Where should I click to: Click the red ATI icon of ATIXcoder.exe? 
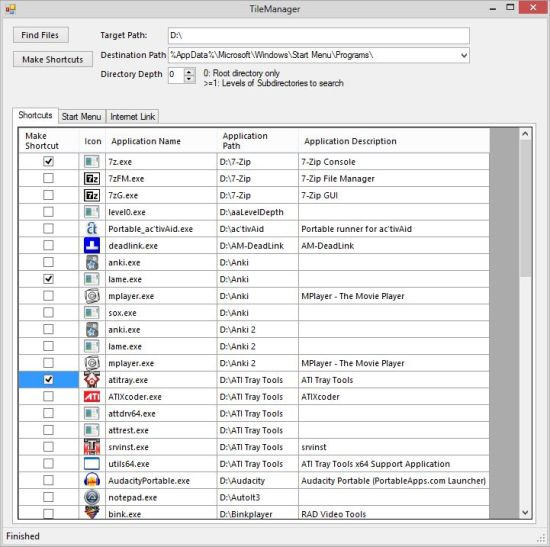point(92,397)
